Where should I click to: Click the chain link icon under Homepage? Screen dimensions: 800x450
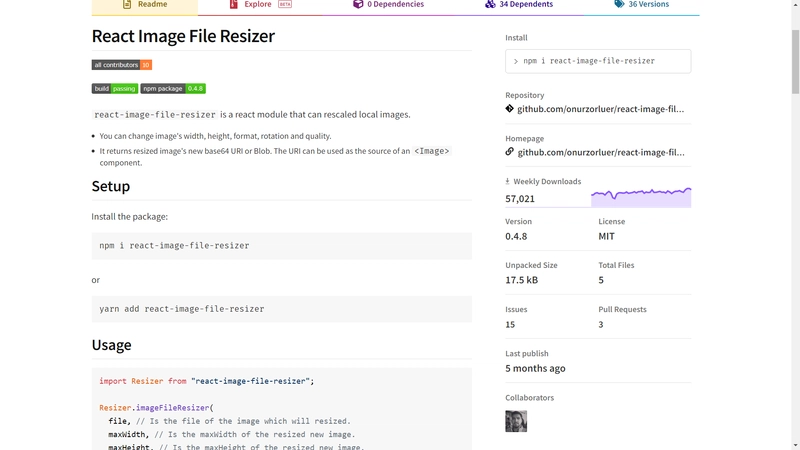(509, 152)
